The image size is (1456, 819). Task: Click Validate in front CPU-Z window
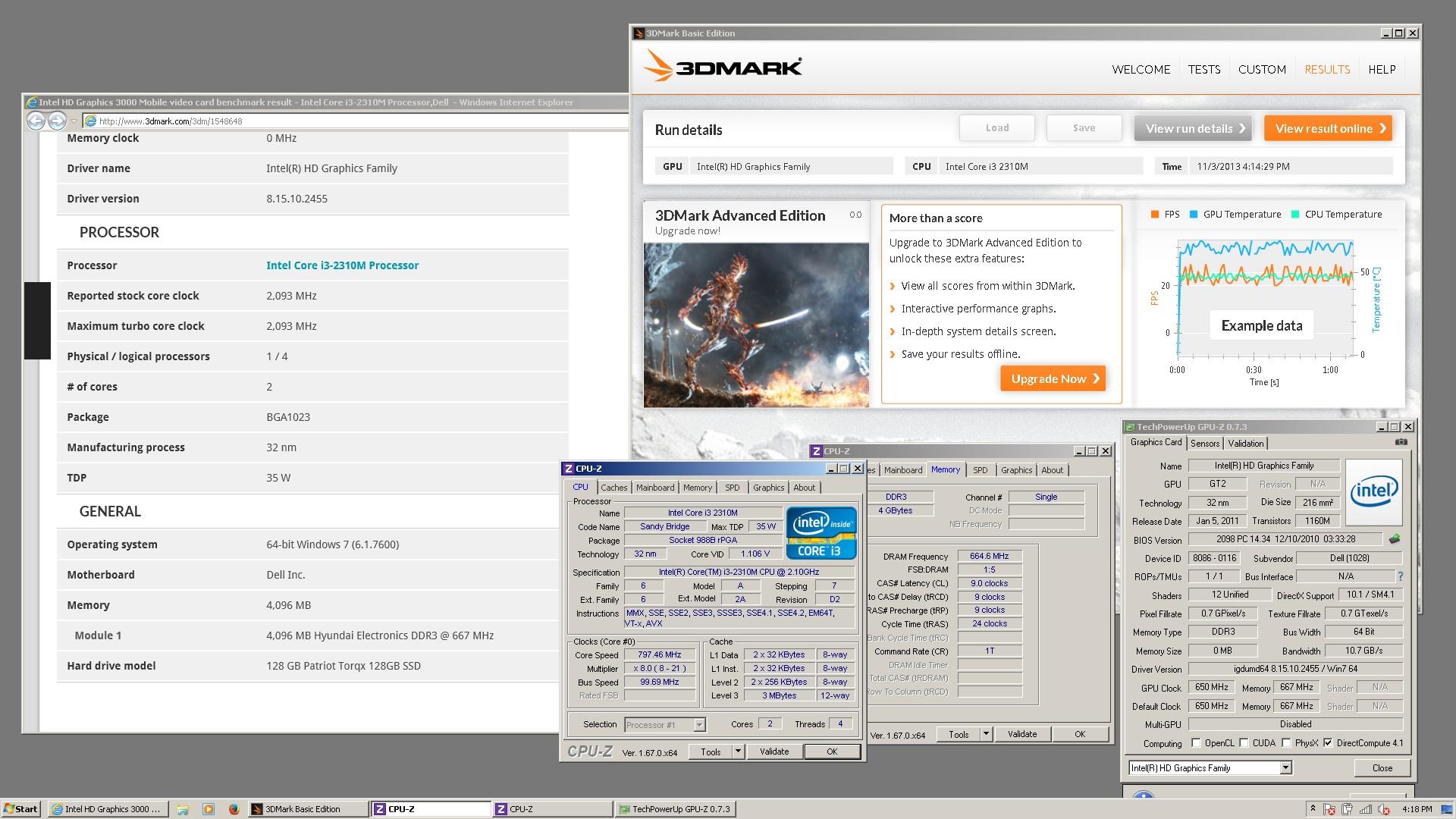tap(773, 752)
